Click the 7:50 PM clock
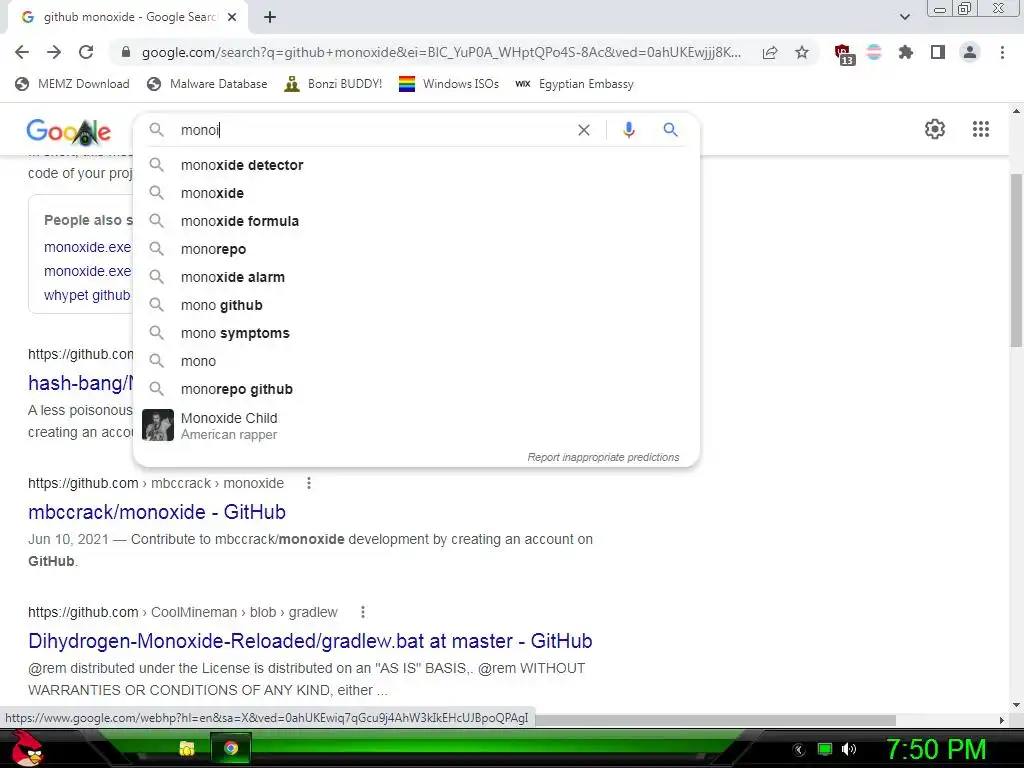 point(936,749)
